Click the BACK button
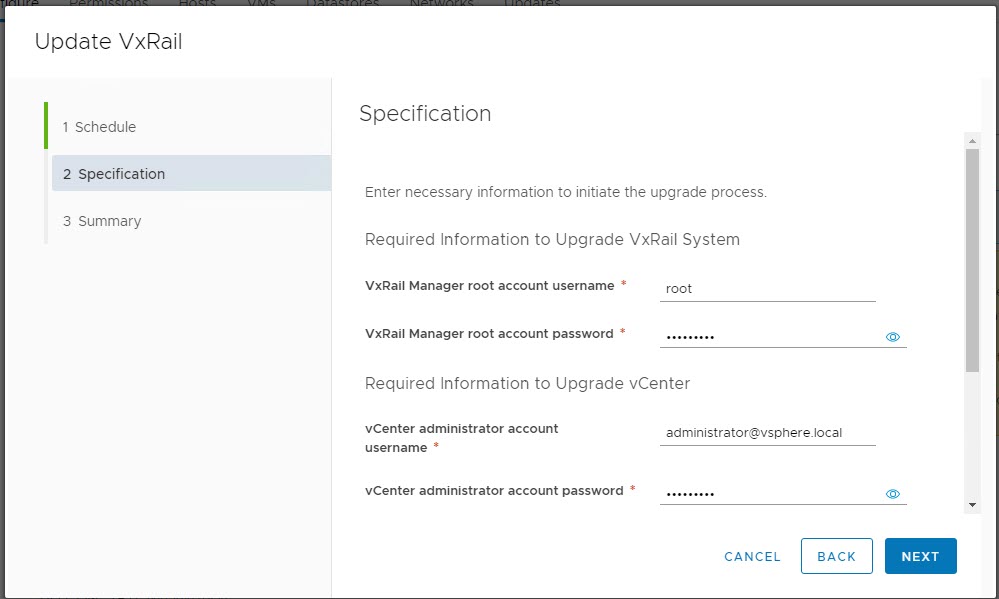Image resolution: width=999 pixels, height=599 pixels. coord(836,556)
